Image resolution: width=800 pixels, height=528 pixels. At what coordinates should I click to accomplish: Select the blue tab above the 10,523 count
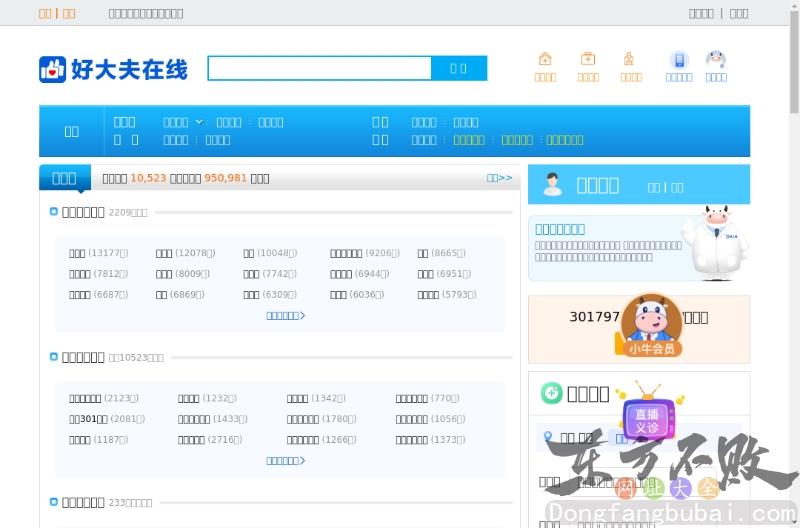(64, 178)
